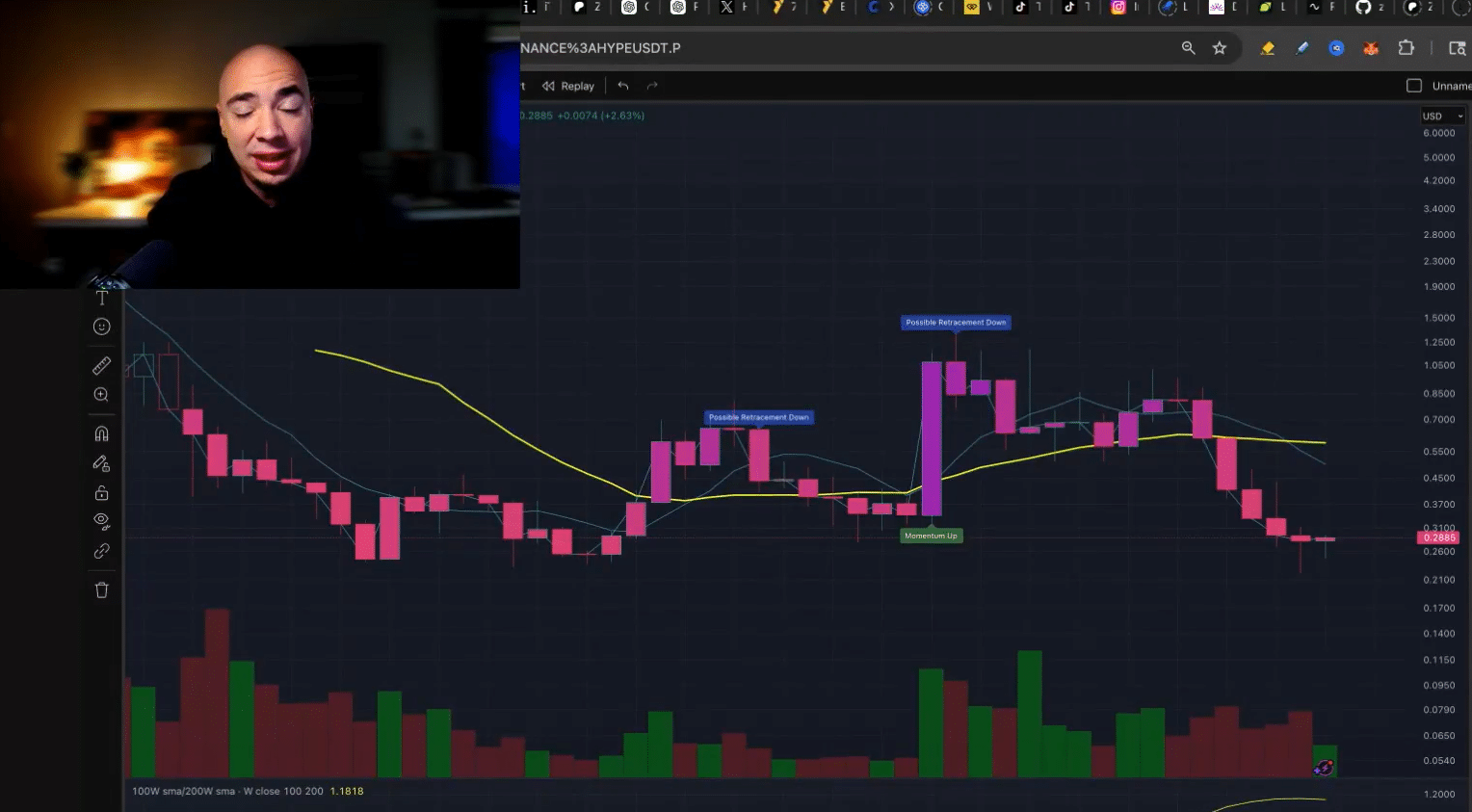Open the yellow highlighter extension
Image resolution: width=1472 pixels, height=812 pixels.
click(x=1268, y=48)
